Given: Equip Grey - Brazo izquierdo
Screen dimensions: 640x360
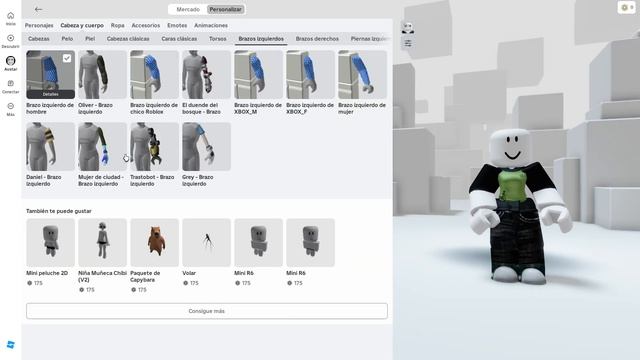Looking at the screenshot, I should (207, 147).
